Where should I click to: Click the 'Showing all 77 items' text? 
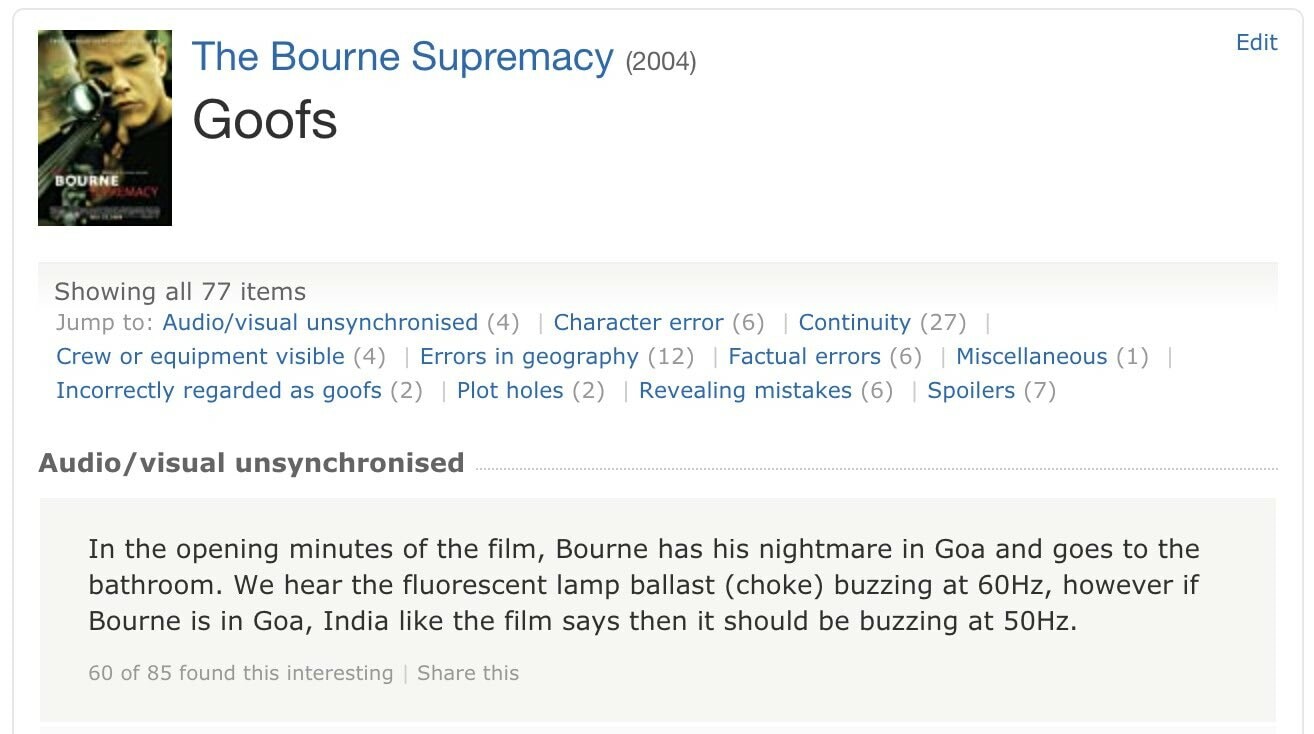180,292
